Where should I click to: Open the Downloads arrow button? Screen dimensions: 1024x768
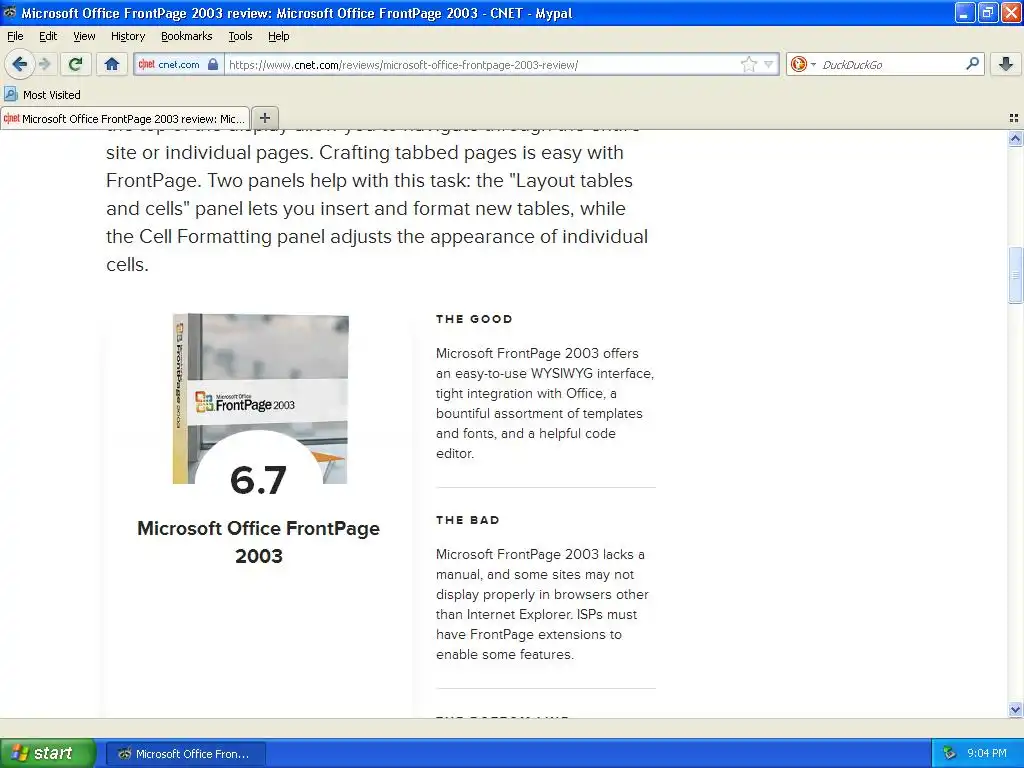click(x=1006, y=64)
